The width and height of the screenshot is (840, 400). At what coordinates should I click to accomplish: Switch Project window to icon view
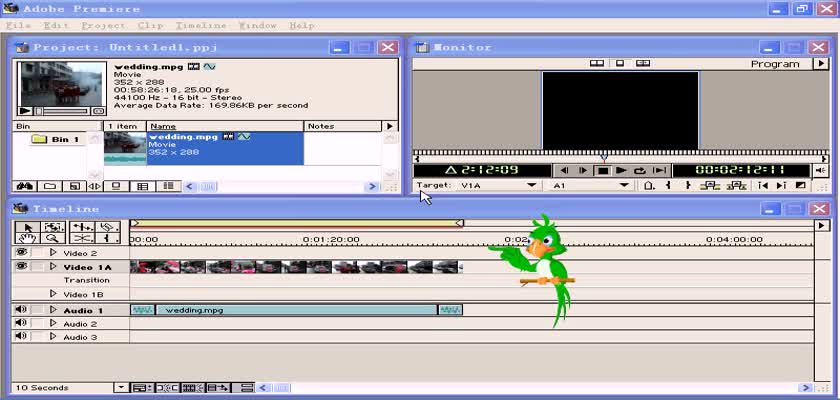[116, 186]
